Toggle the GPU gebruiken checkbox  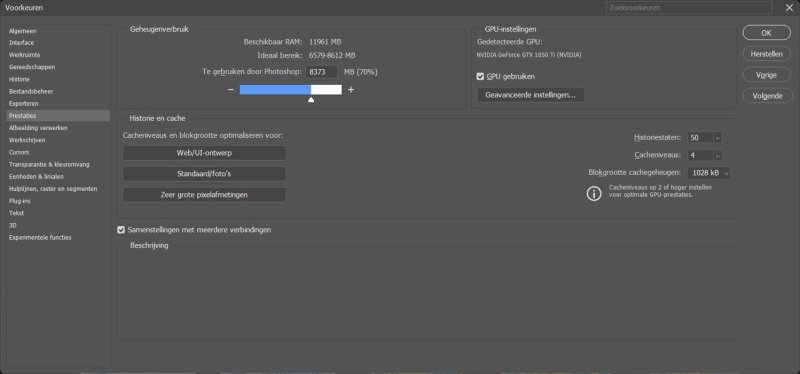[480, 77]
